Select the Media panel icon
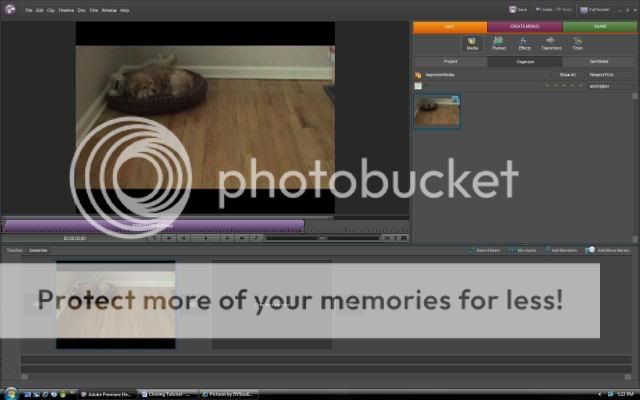This screenshot has width=640, height=400. [x=472, y=44]
